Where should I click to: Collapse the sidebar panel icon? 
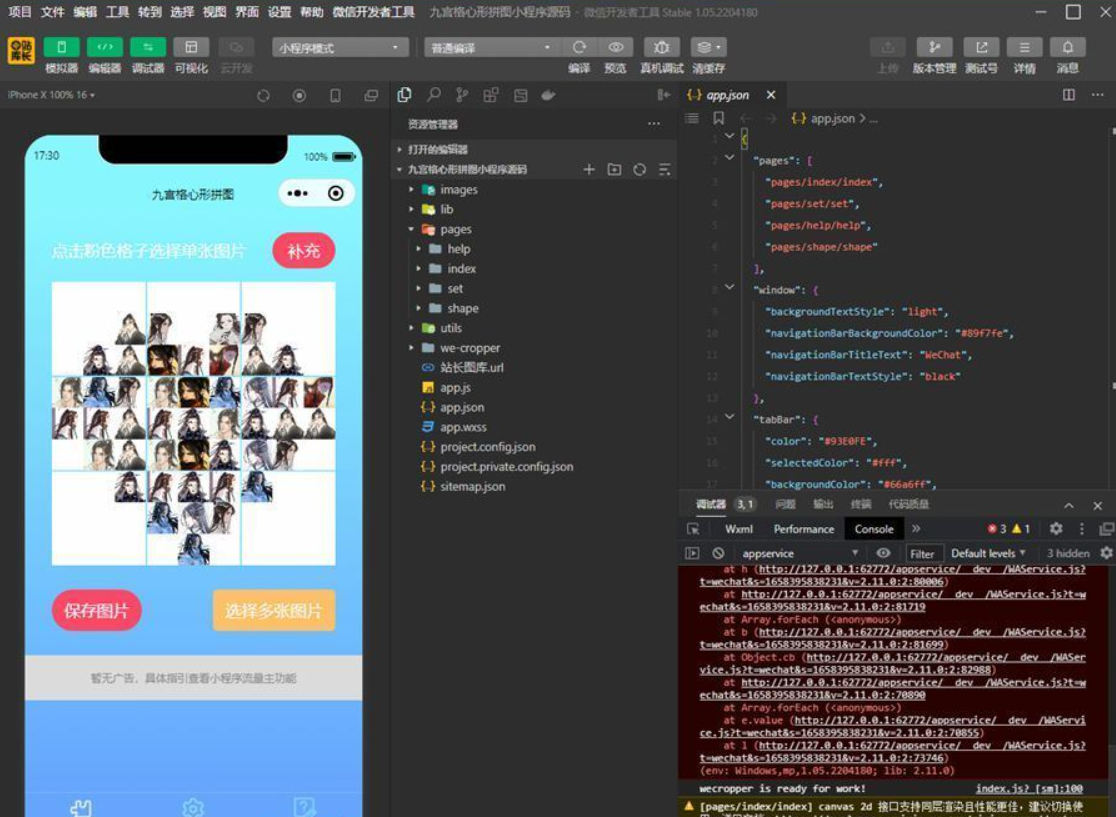click(663, 95)
